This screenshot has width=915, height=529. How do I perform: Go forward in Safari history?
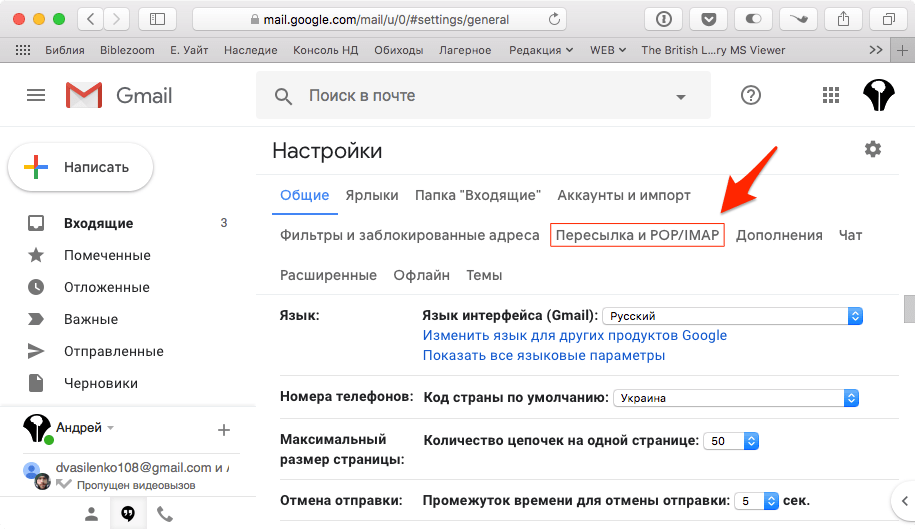click(x=116, y=19)
